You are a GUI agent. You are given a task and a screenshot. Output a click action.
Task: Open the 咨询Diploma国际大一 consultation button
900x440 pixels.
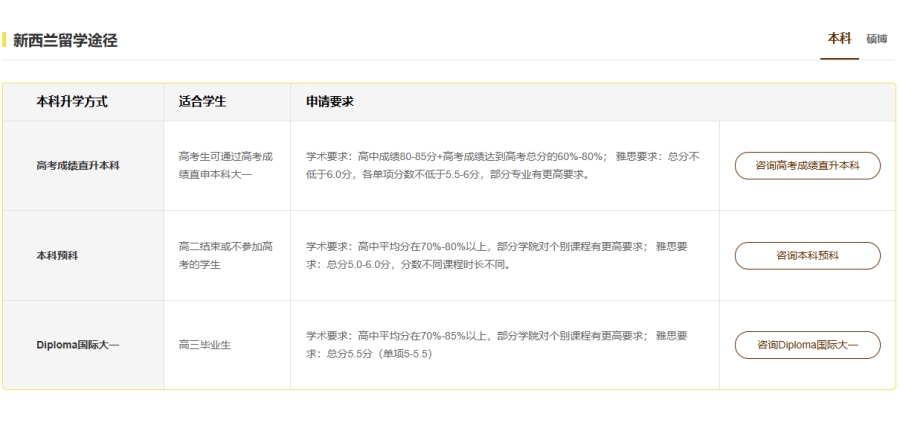(x=807, y=345)
